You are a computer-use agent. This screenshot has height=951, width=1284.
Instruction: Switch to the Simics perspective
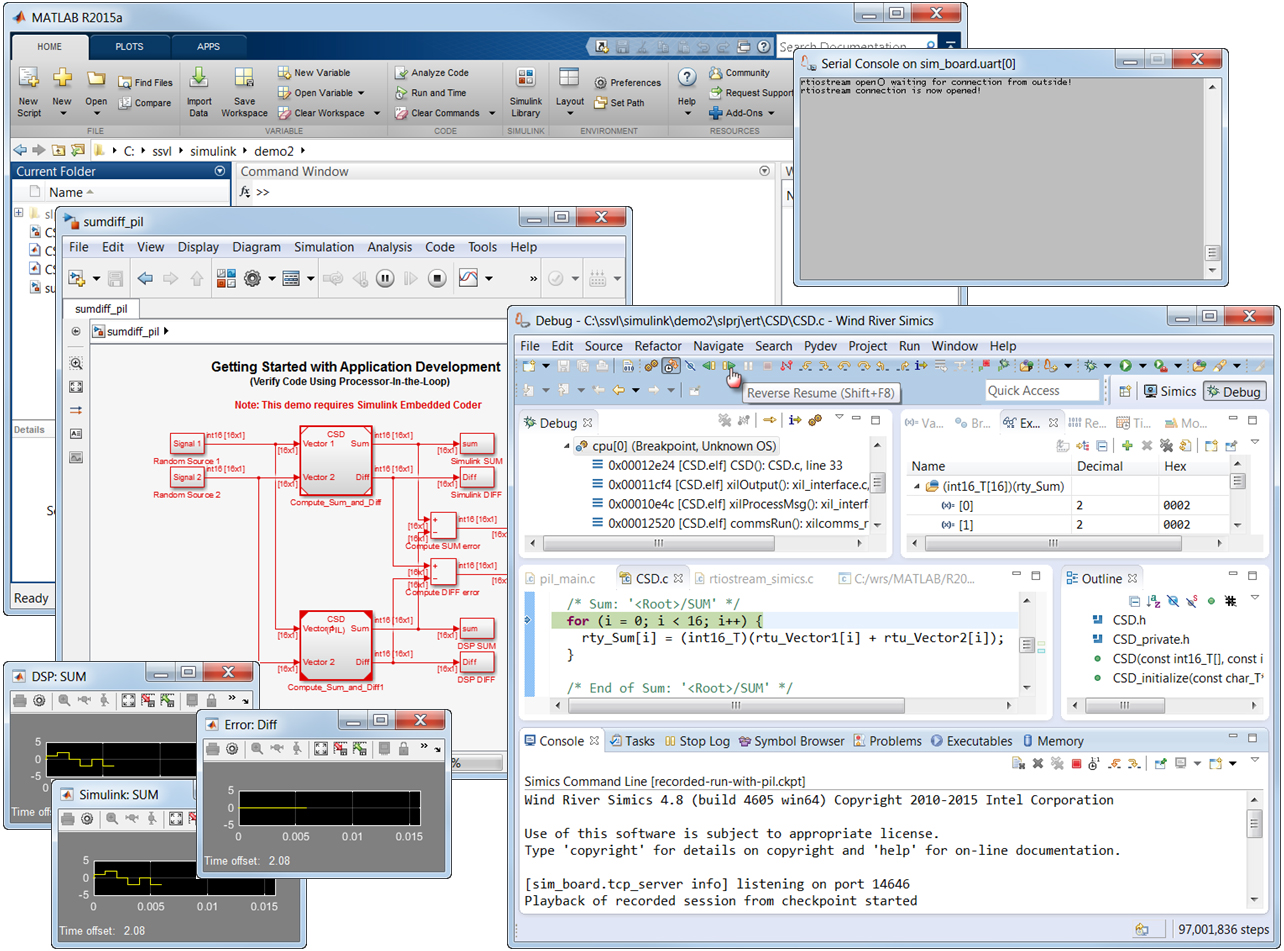coord(1171,391)
